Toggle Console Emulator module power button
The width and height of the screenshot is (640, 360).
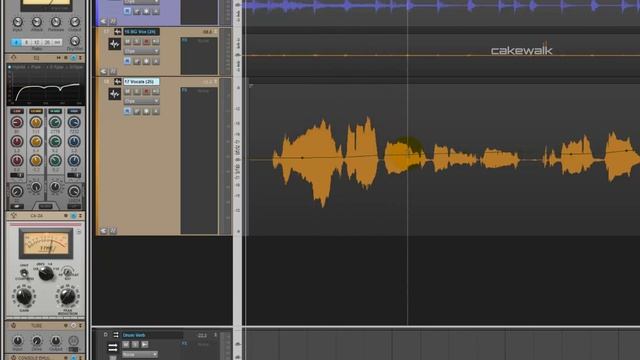[73, 358]
